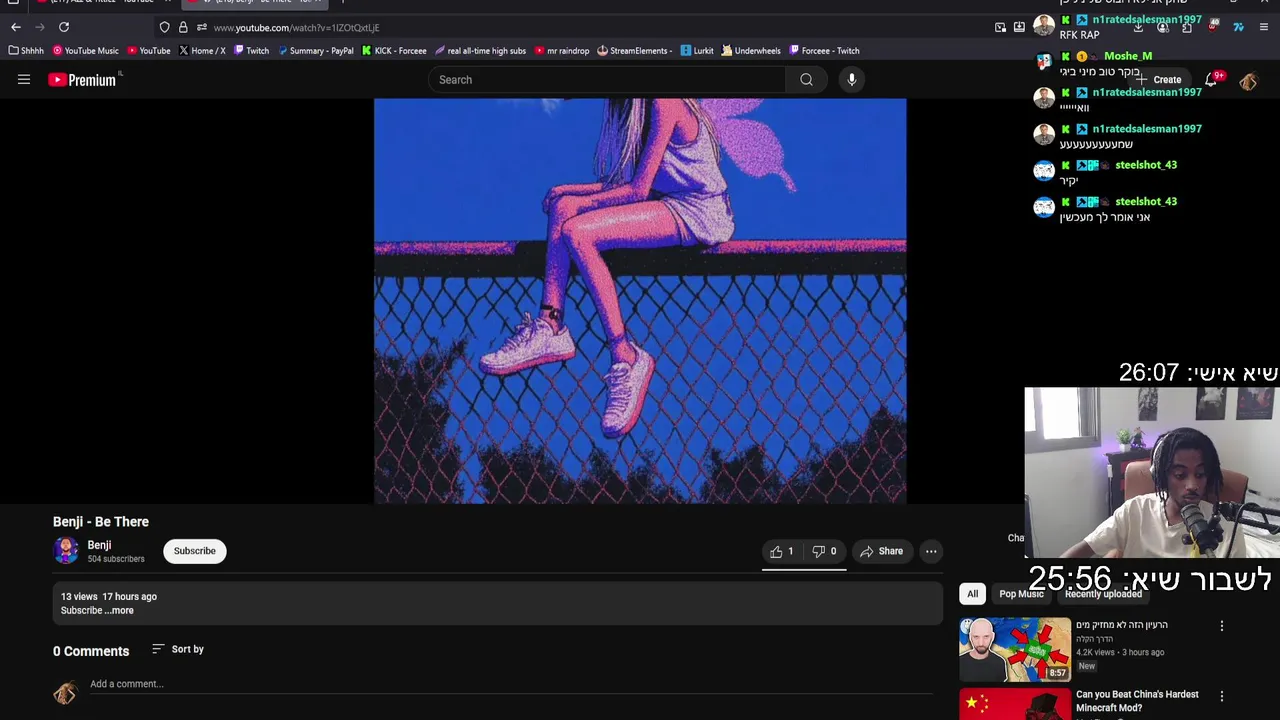Open the Forceee - Twitch bookmark
This screenshot has width=1280, height=720.
824,51
